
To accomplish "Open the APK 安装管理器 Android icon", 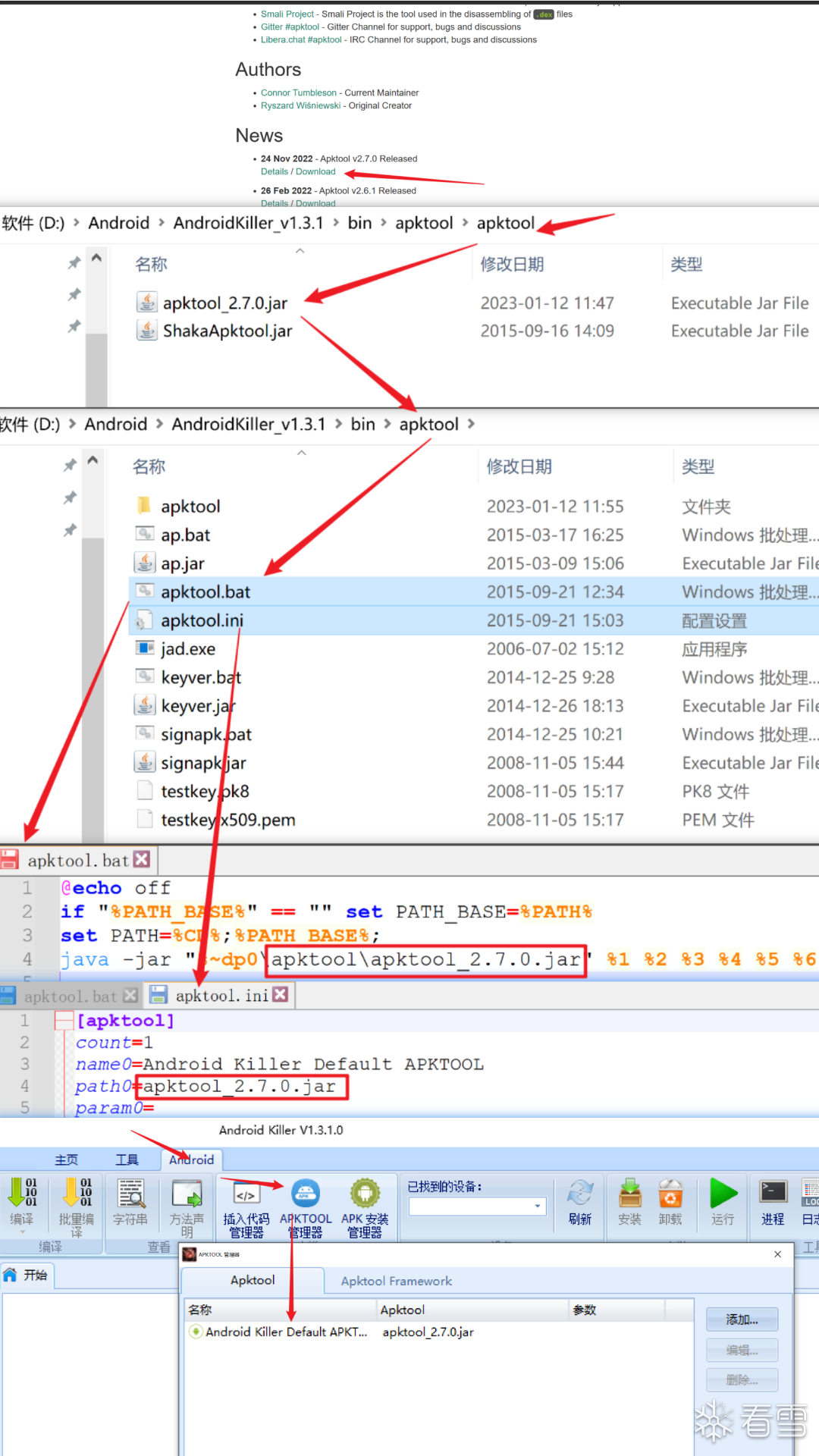I will coord(365,1194).
